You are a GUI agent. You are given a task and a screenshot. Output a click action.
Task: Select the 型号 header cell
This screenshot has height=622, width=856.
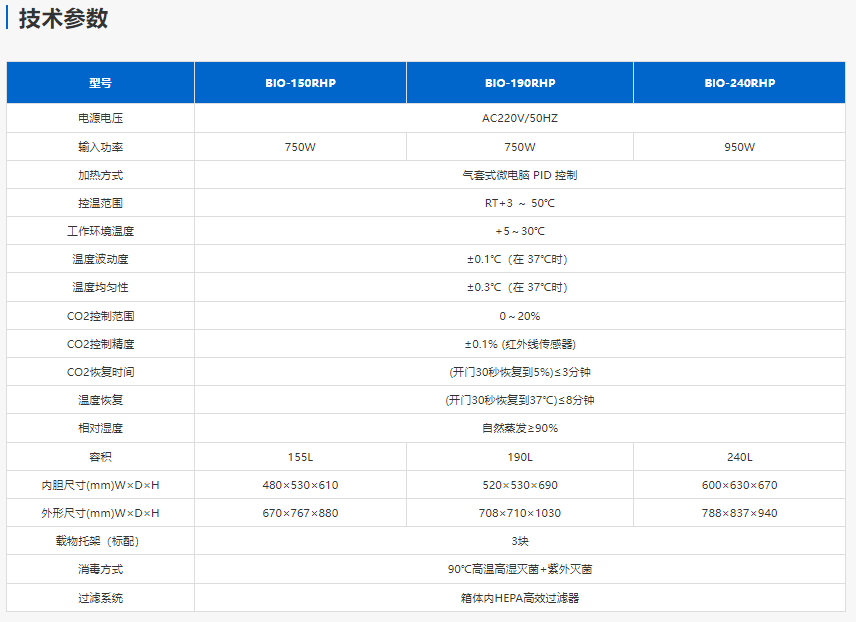[x=100, y=83]
